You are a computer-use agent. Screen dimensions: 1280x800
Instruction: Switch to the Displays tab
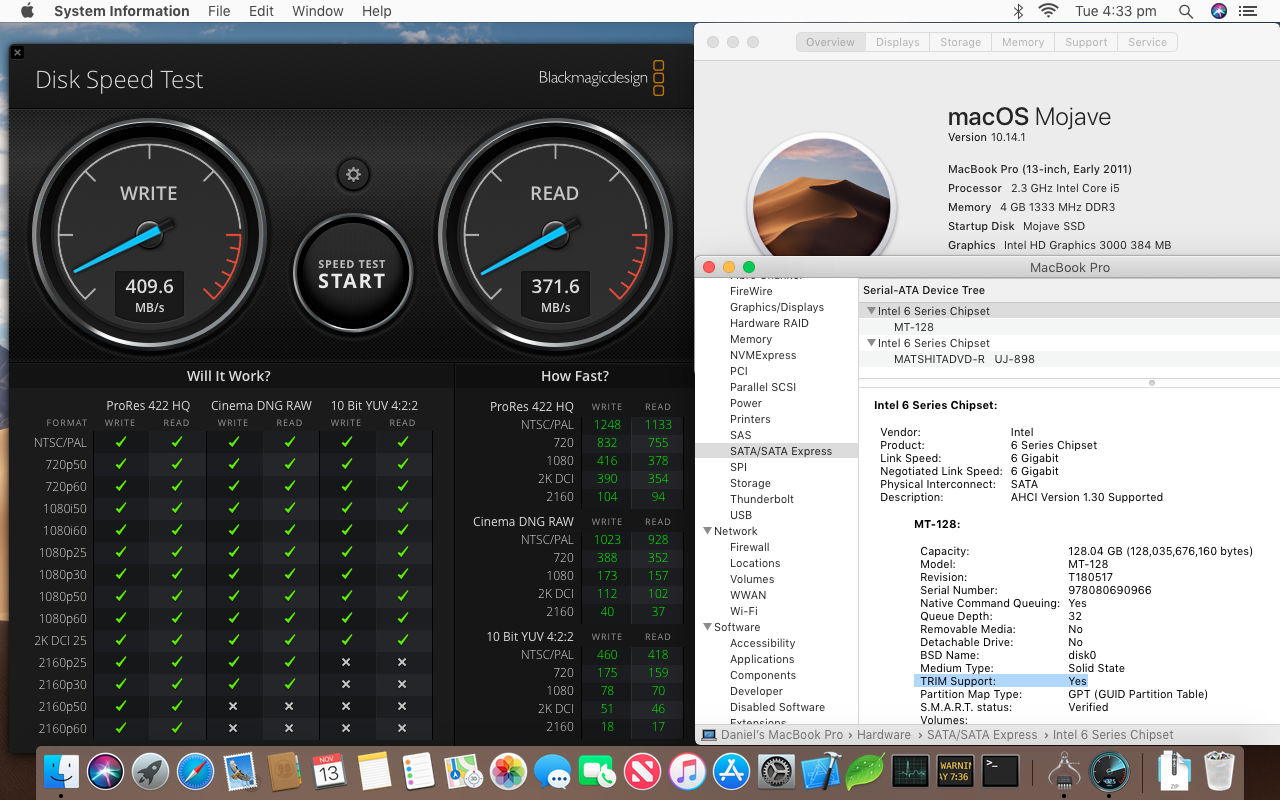[x=897, y=42]
